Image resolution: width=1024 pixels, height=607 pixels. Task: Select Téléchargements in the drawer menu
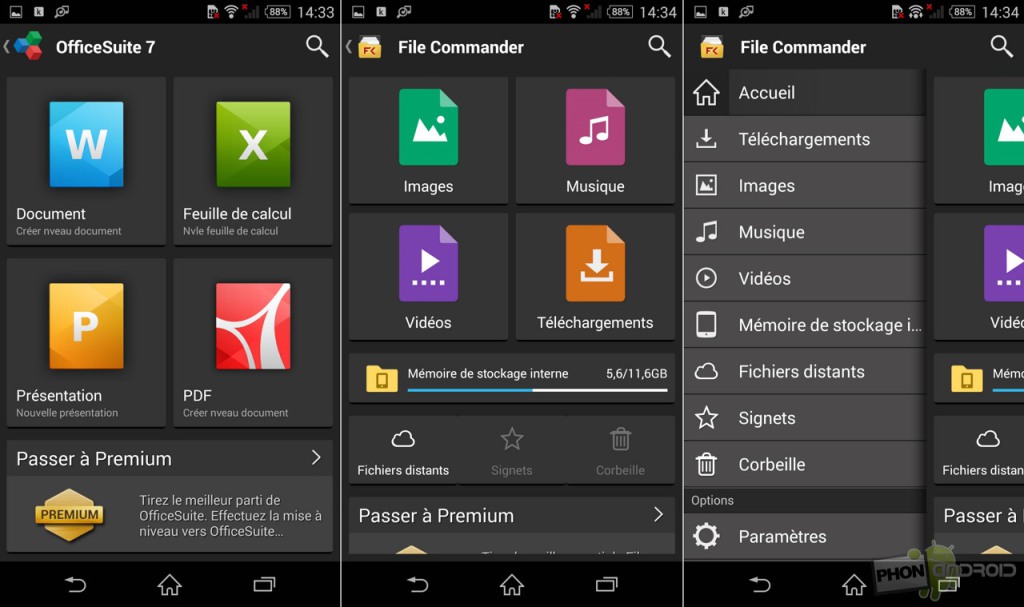(805, 139)
